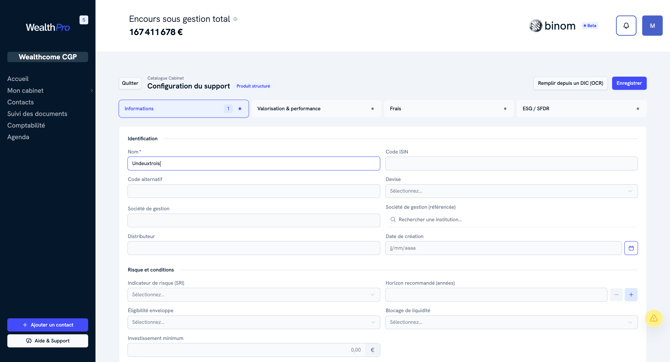
Task: Click the binom logo
Action: point(552,26)
